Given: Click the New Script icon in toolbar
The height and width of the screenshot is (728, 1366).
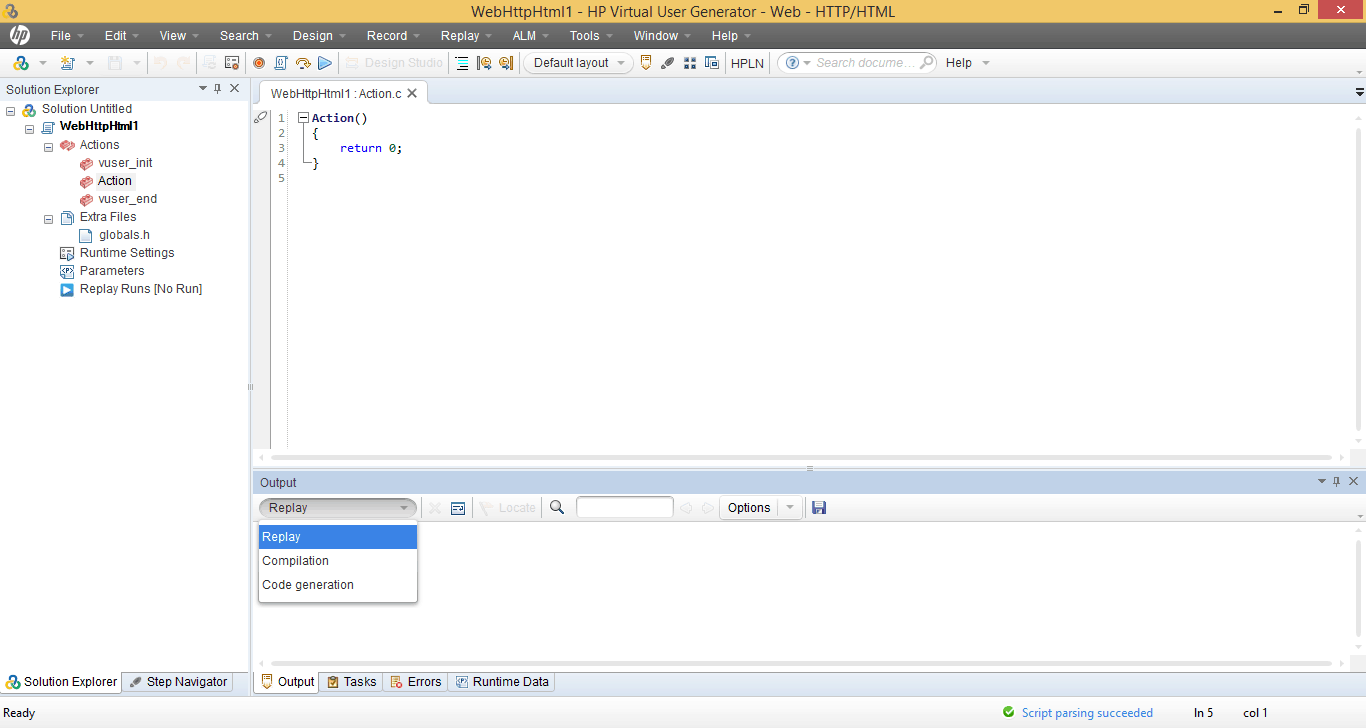Looking at the screenshot, I should [68, 63].
